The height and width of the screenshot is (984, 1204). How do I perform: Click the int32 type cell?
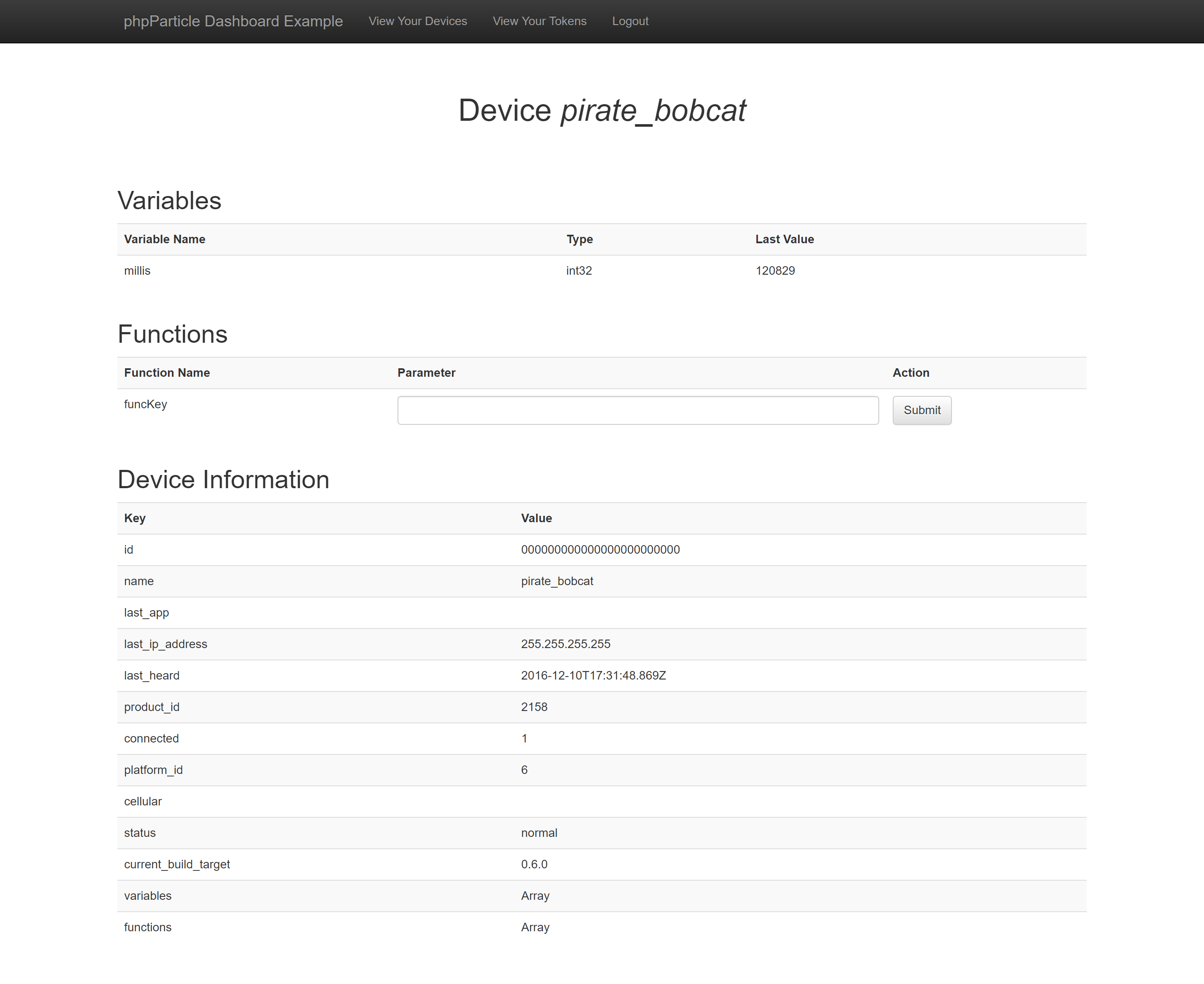point(579,270)
